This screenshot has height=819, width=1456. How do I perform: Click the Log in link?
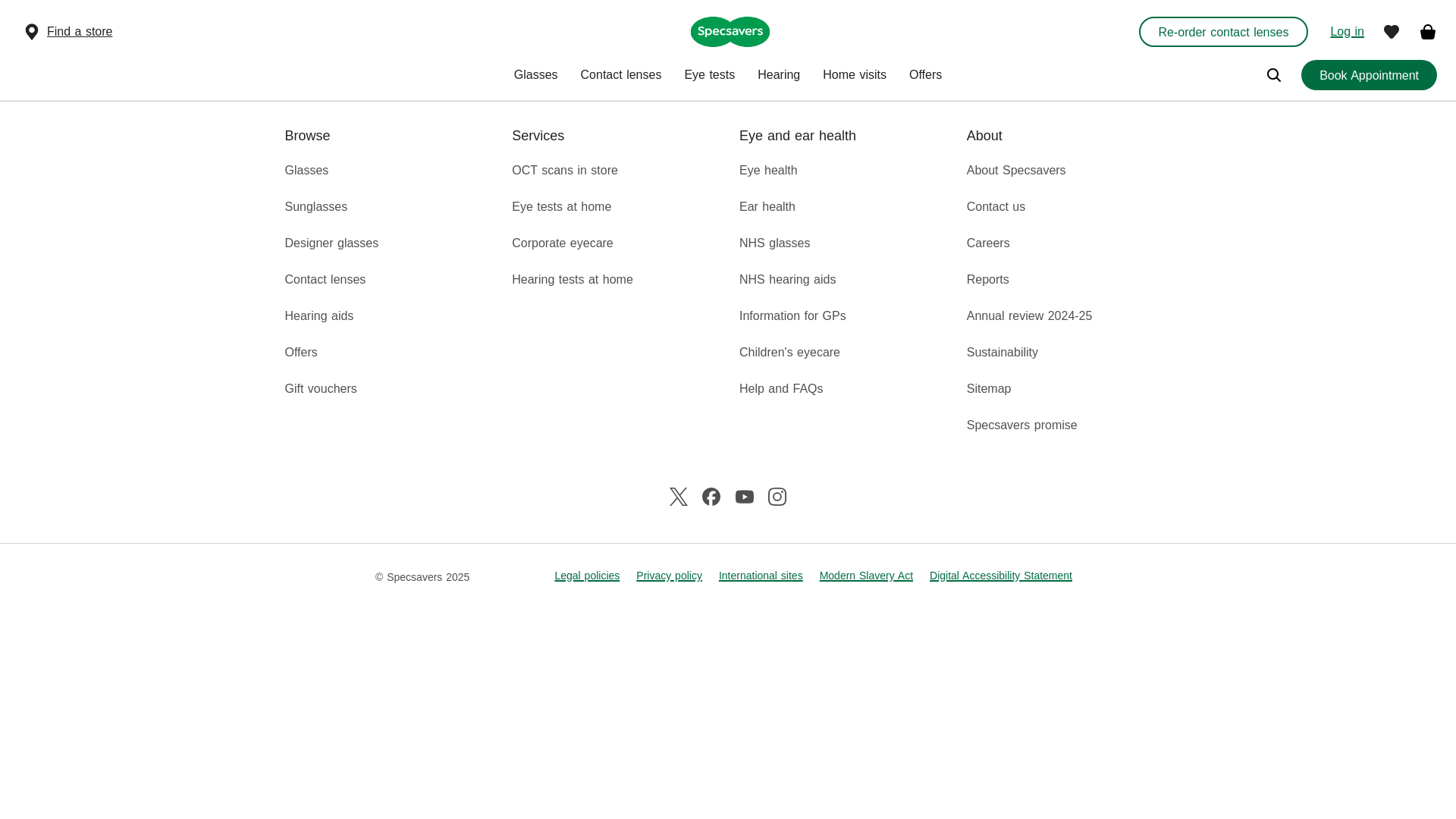(1347, 32)
